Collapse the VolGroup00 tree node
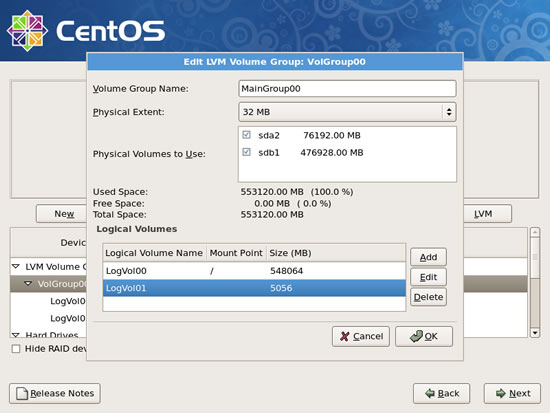Viewport: 550px width, 413px height. (28, 283)
